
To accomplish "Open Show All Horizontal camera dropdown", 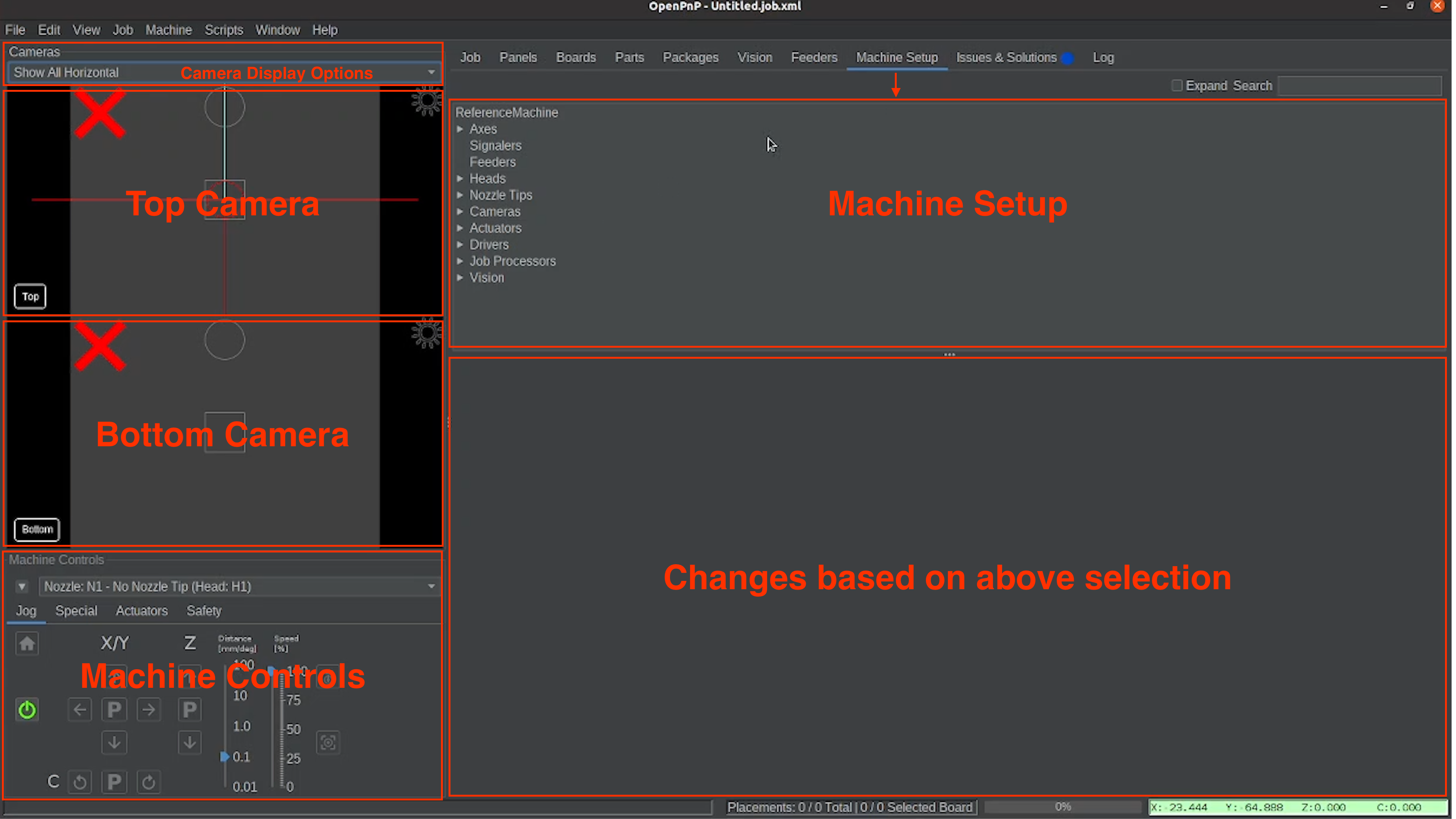I will point(431,72).
